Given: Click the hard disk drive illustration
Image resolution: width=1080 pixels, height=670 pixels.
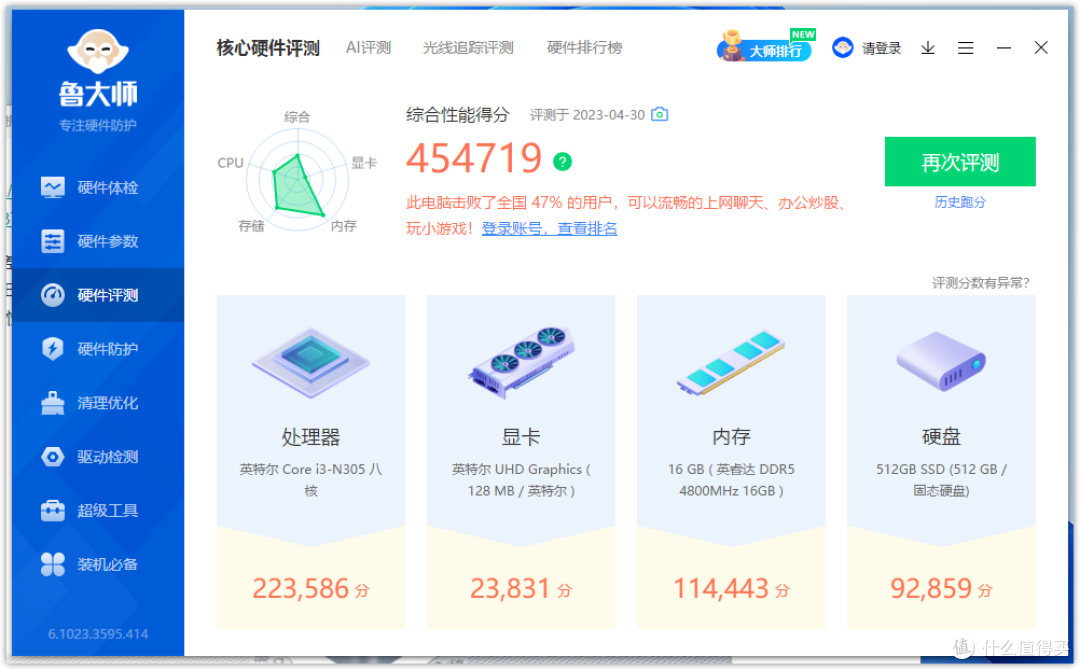Looking at the screenshot, I should pyautogui.click(x=941, y=361).
